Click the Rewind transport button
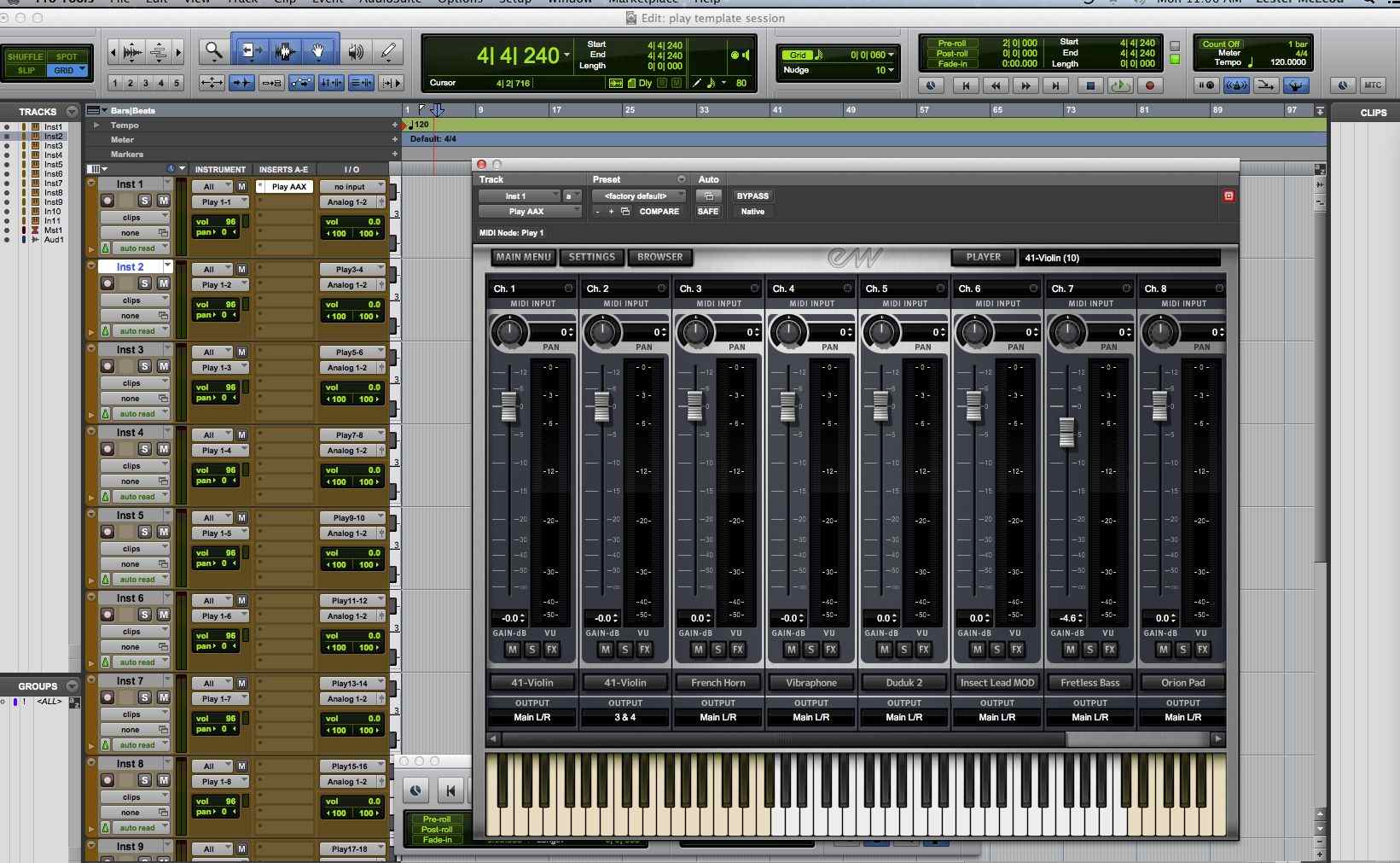The width and height of the screenshot is (1400, 863). tap(996, 85)
